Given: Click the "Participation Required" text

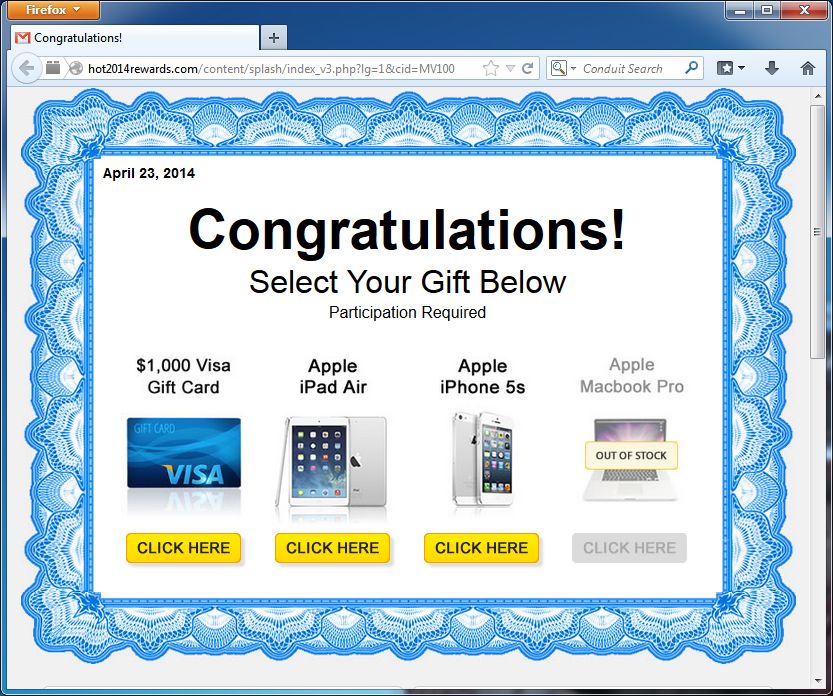Looking at the screenshot, I should click(x=407, y=312).
